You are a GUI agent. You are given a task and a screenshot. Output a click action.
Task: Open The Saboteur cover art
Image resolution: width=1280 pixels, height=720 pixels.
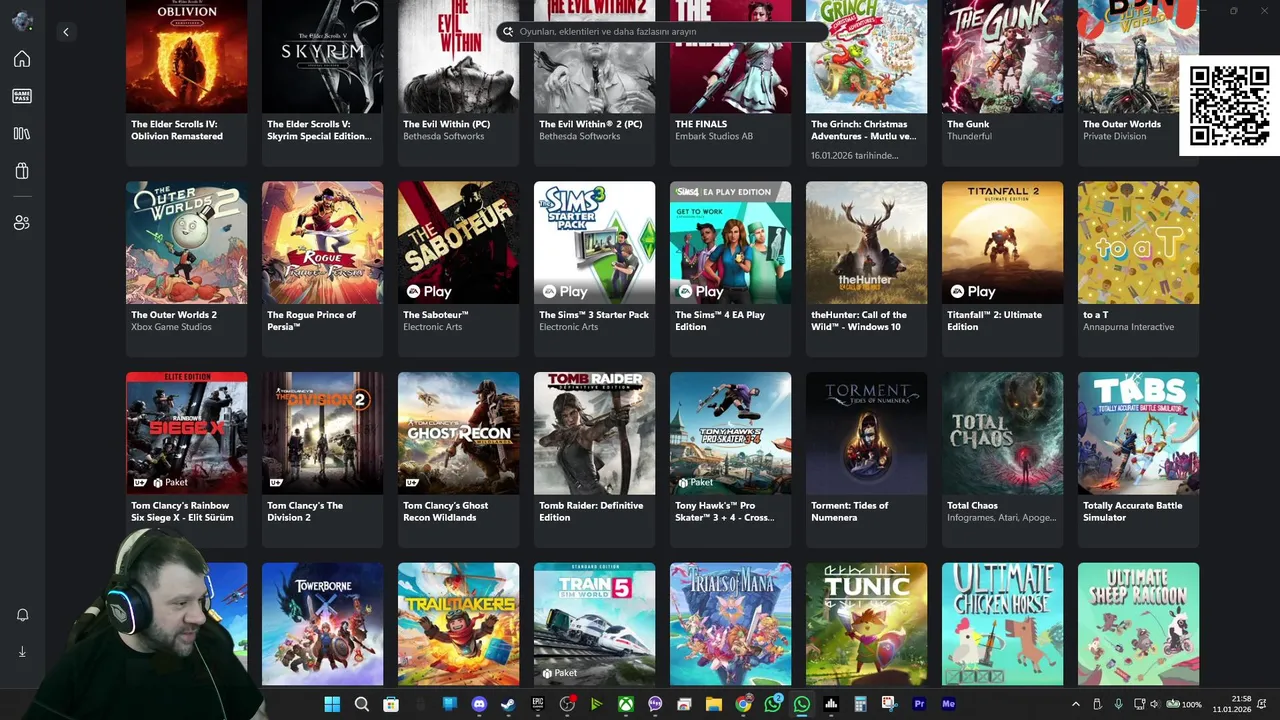point(458,242)
